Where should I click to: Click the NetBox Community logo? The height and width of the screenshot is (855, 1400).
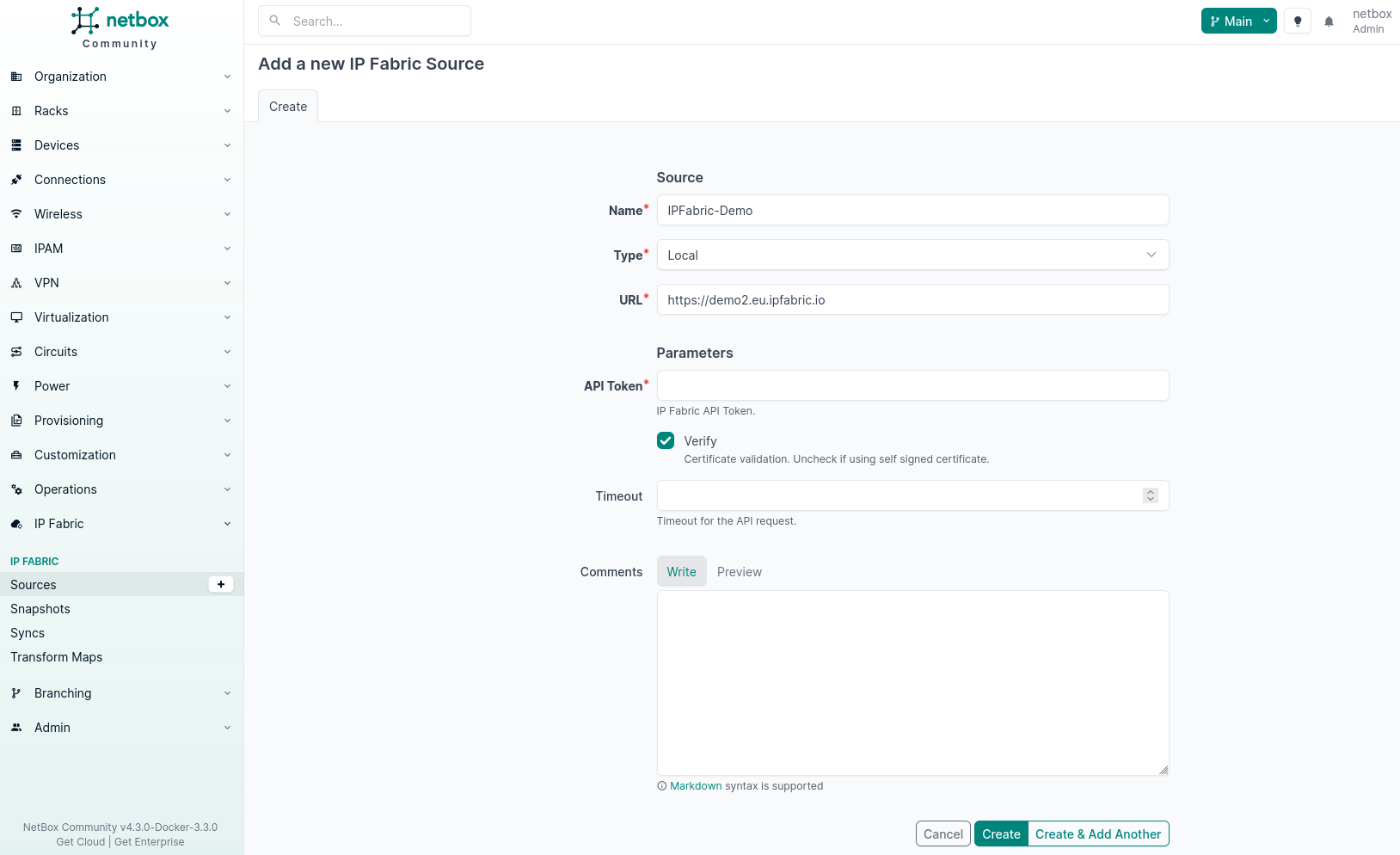coord(120,28)
